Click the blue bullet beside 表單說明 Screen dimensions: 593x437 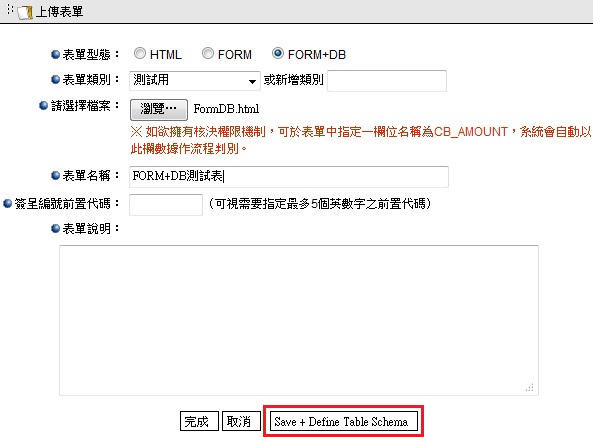click(x=56, y=229)
